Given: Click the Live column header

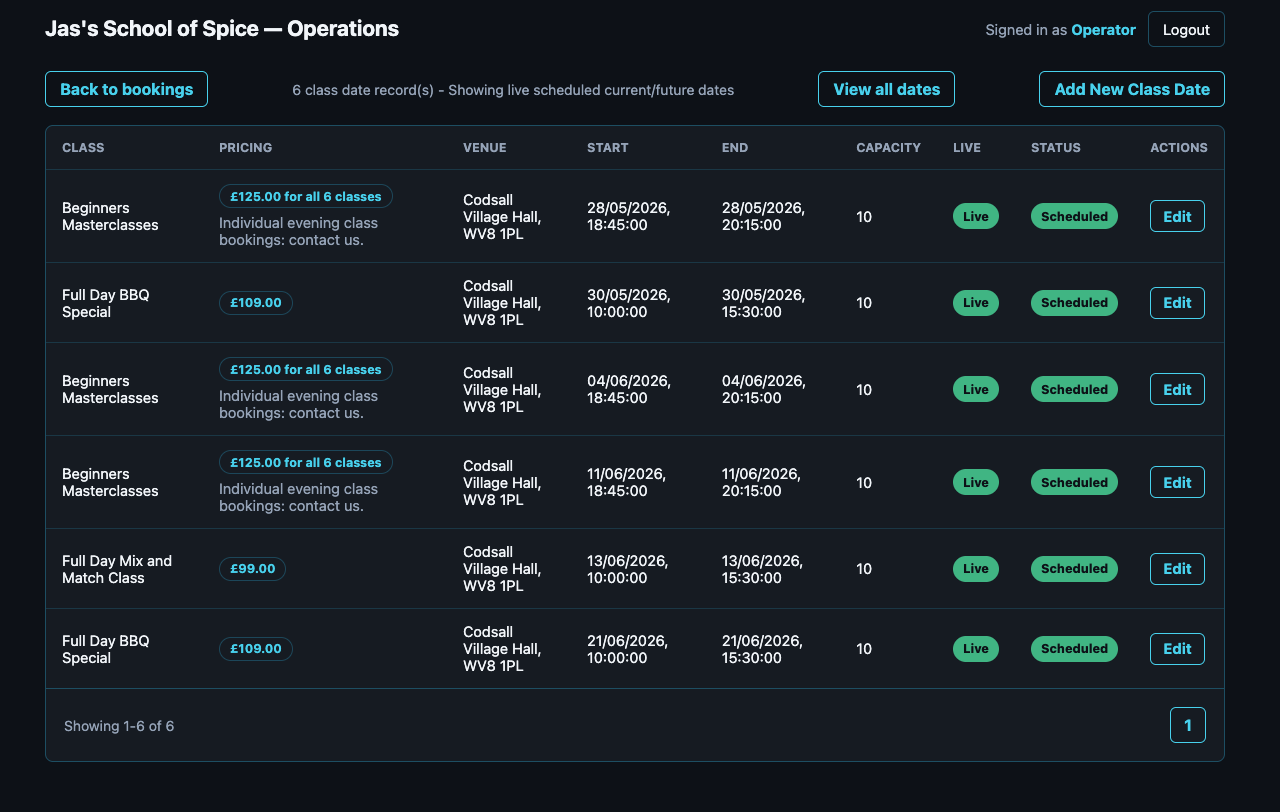Looking at the screenshot, I should tap(967, 148).
